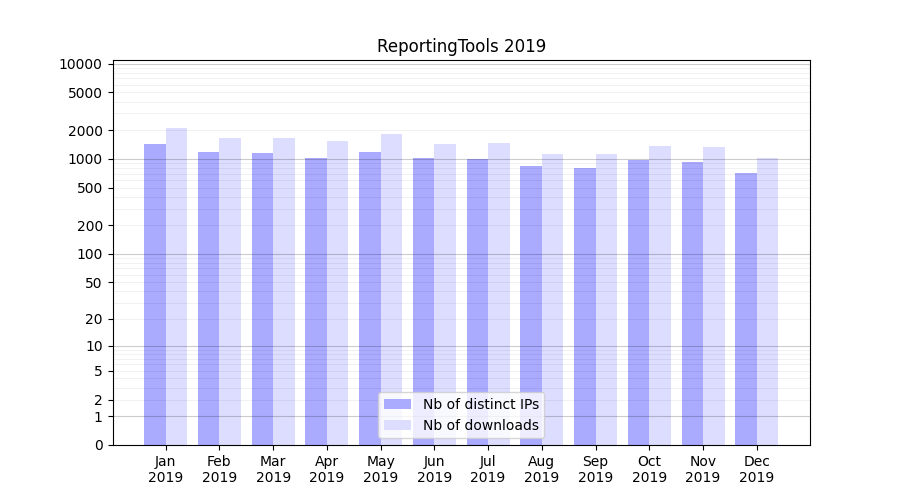Click the 0 y-axis tick label
The height and width of the screenshot is (500, 900).
pyautogui.click(x=98, y=445)
